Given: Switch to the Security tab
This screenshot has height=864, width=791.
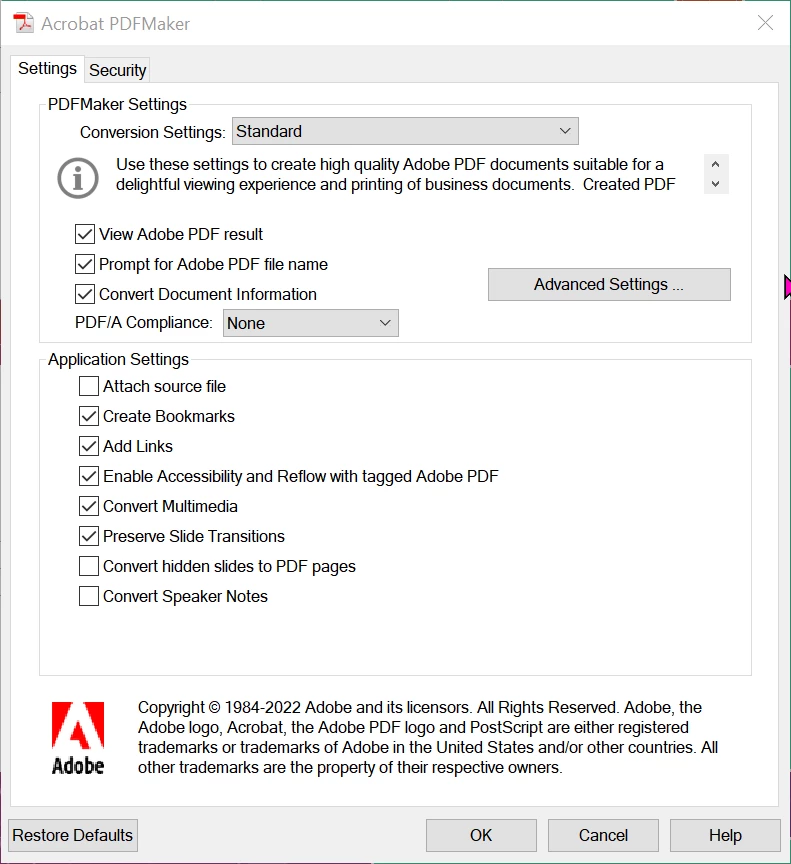Looking at the screenshot, I should pos(117,70).
